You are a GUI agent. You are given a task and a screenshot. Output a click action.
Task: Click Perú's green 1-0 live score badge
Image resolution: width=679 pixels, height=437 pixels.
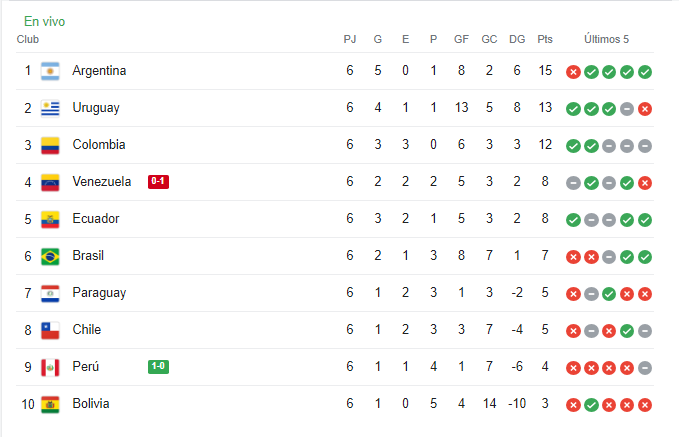click(x=158, y=367)
